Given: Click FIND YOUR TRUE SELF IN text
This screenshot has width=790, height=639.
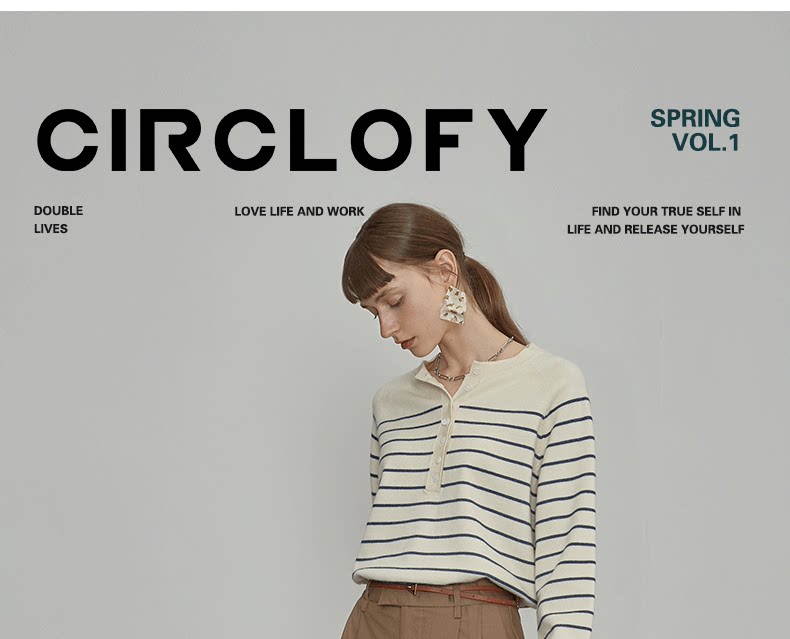Looking at the screenshot, I should [666, 211].
